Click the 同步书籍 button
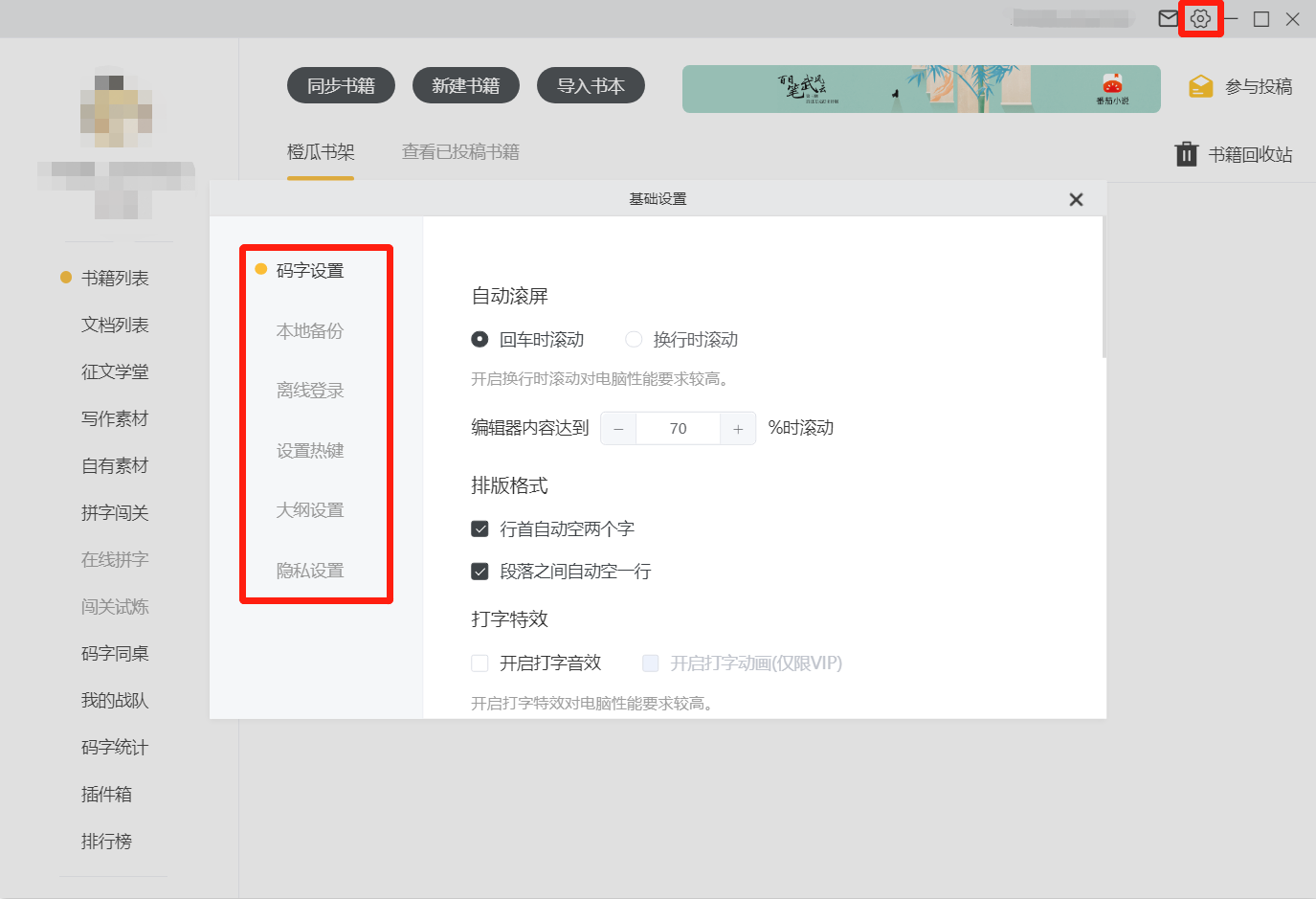 [x=341, y=85]
